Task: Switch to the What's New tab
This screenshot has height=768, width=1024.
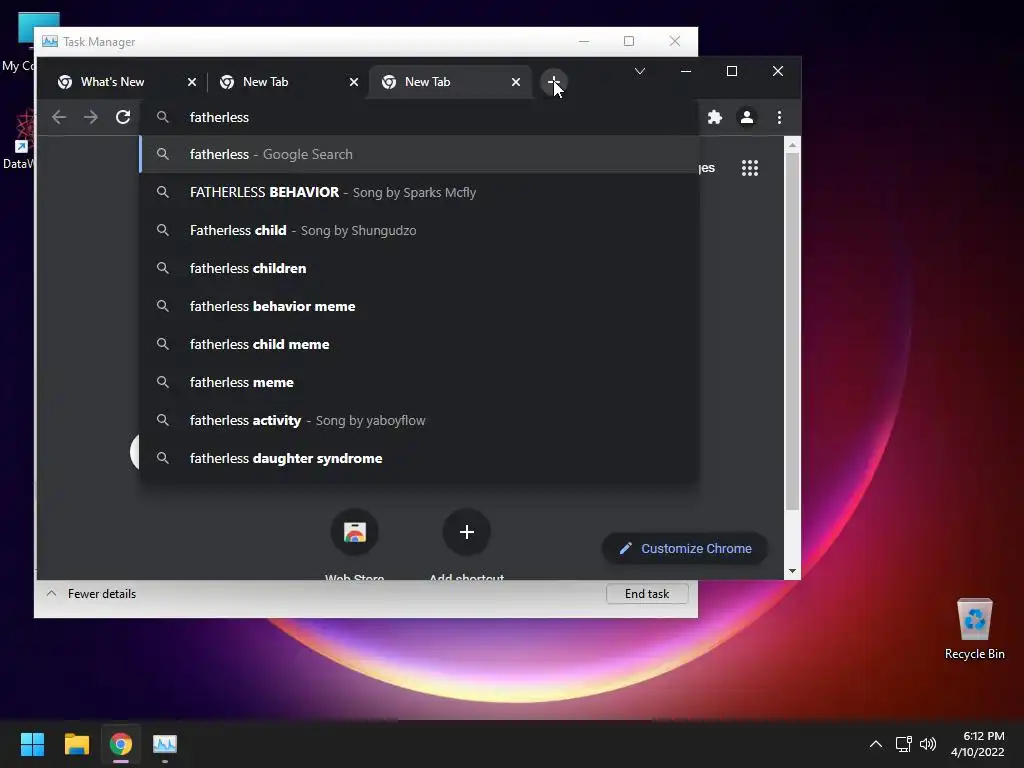Action: [112, 82]
